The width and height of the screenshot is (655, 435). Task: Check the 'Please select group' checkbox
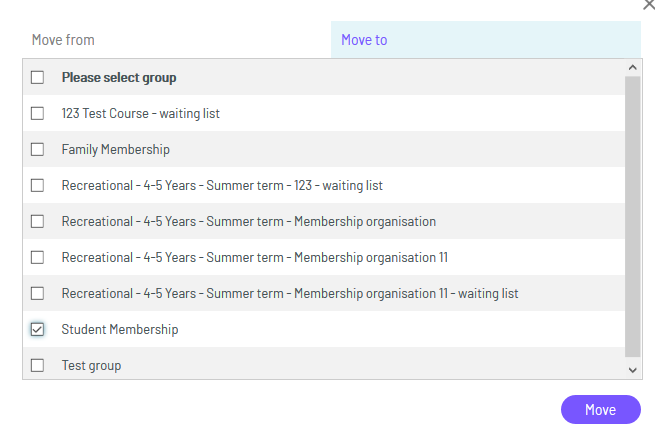38,77
